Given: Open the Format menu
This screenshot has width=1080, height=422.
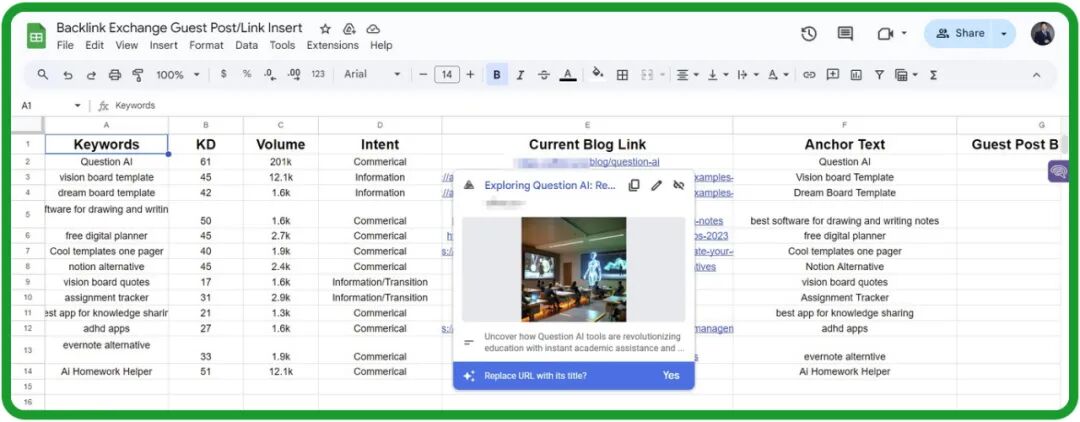Looking at the screenshot, I should click(206, 45).
